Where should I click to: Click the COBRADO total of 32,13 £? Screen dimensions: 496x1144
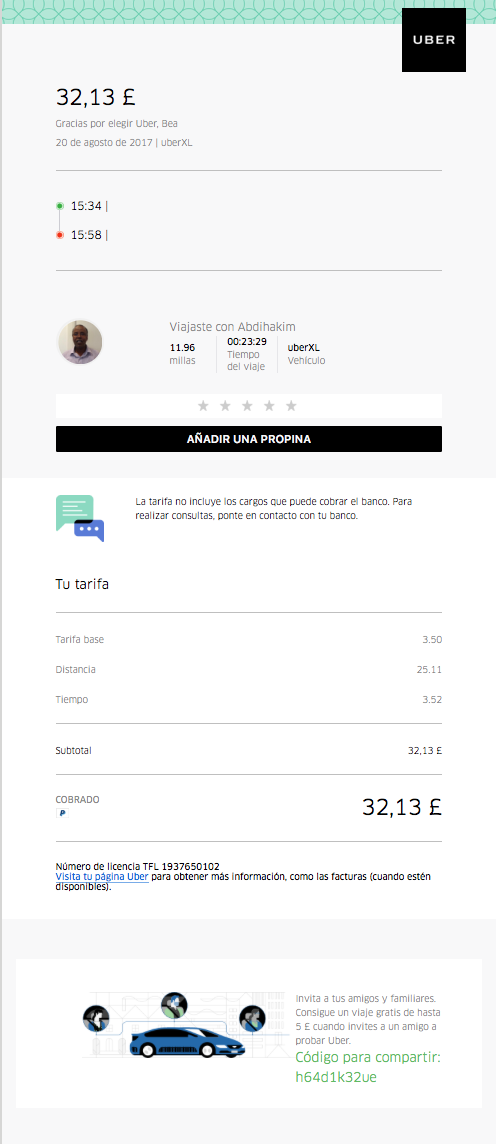coord(402,807)
